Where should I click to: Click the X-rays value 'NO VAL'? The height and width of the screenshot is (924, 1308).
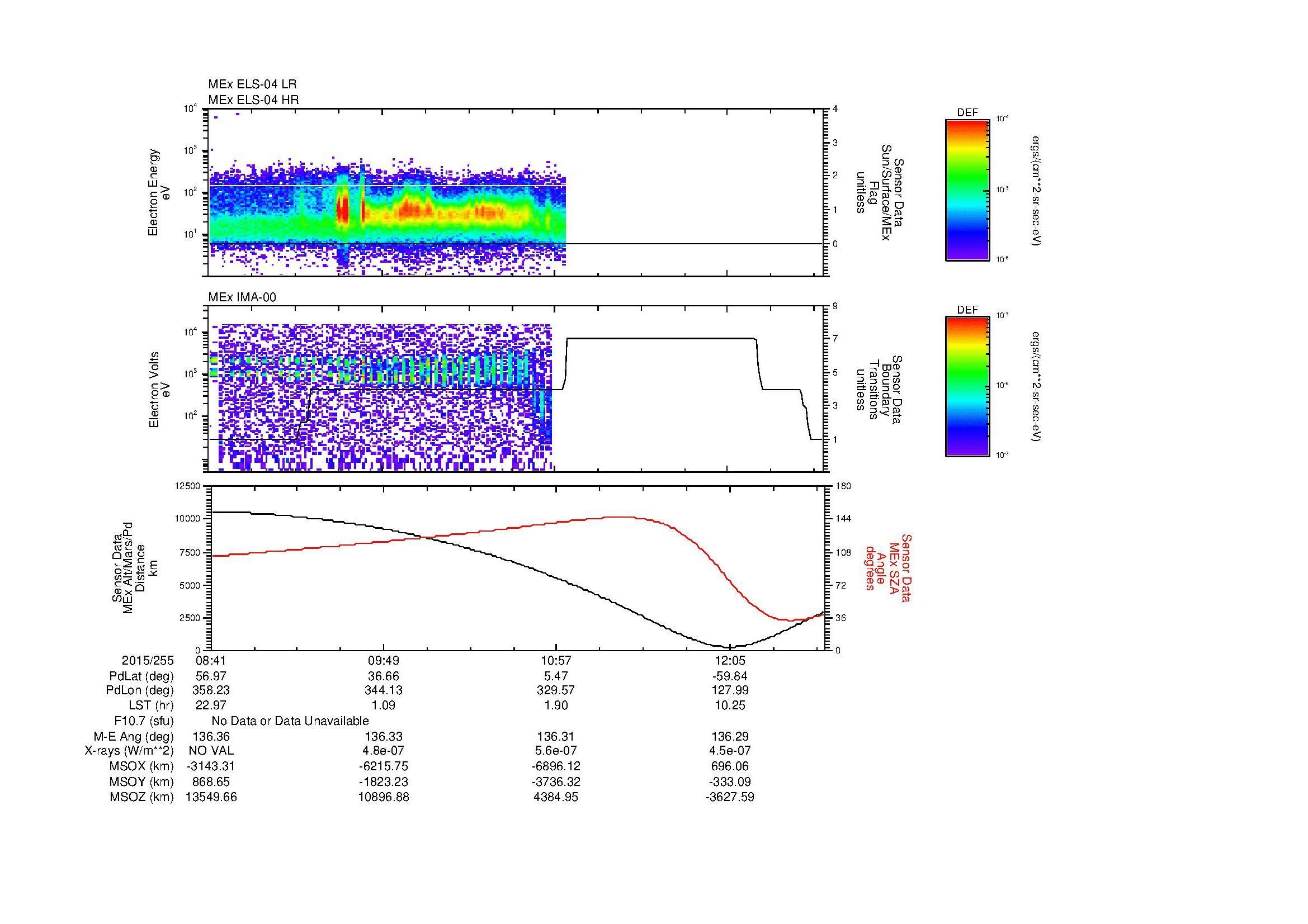[211, 751]
